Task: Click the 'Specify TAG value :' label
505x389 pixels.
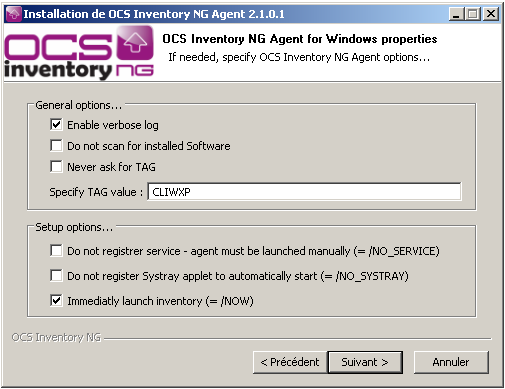Action: point(96,192)
